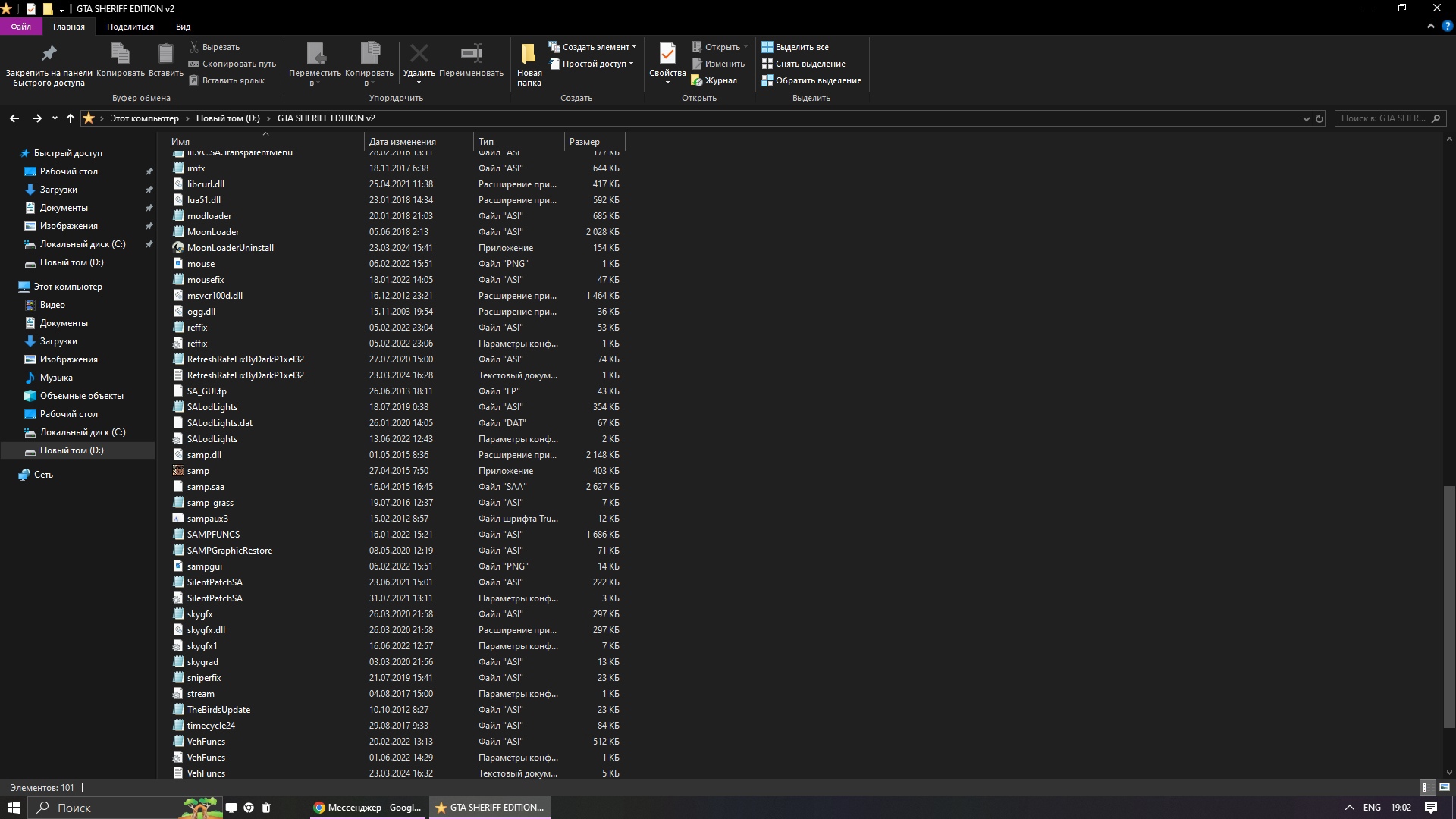Screen dimensions: 1456x819
Task: Select Быстрый доступ in navigation pane
Action: (67, 153)
